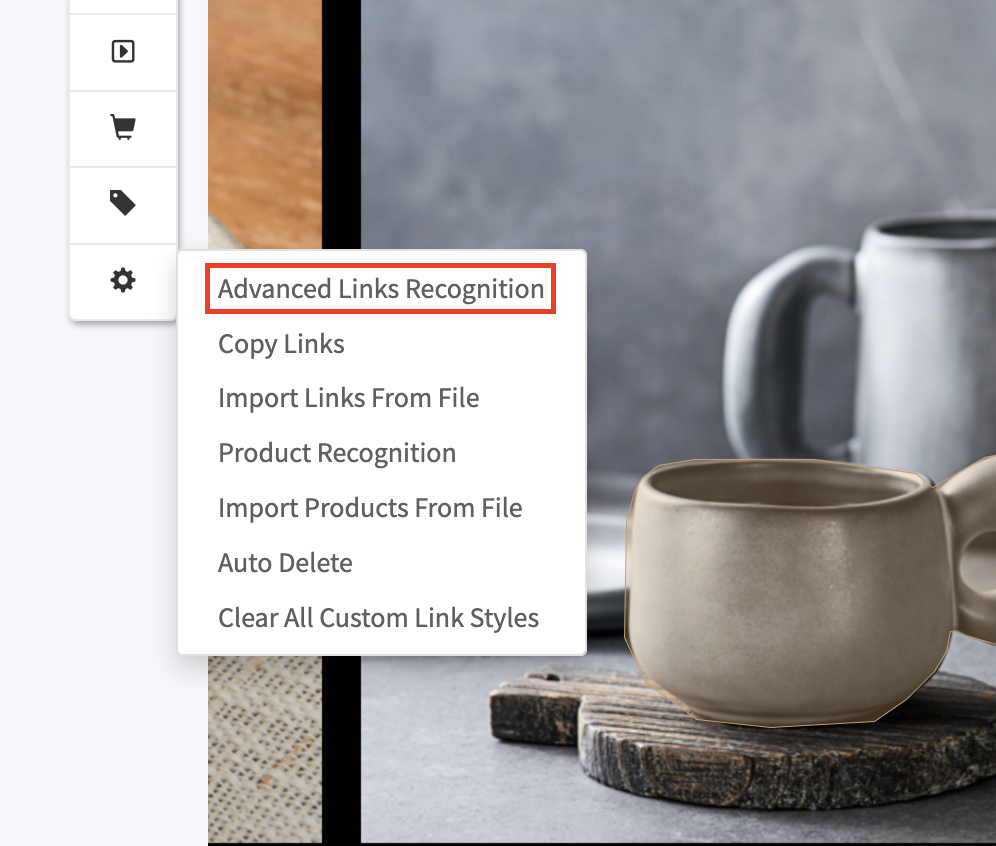Choose Import Products From File

tap(370, 508)
